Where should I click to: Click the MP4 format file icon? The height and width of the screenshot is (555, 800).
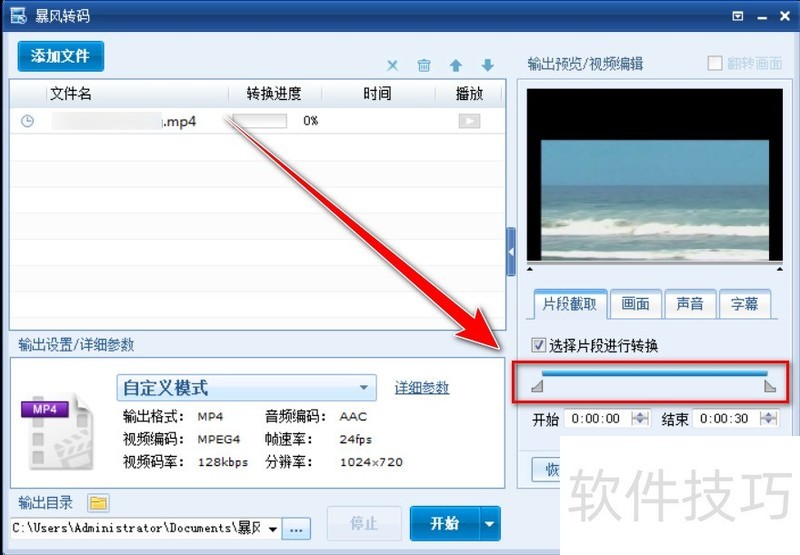(58, 431)
